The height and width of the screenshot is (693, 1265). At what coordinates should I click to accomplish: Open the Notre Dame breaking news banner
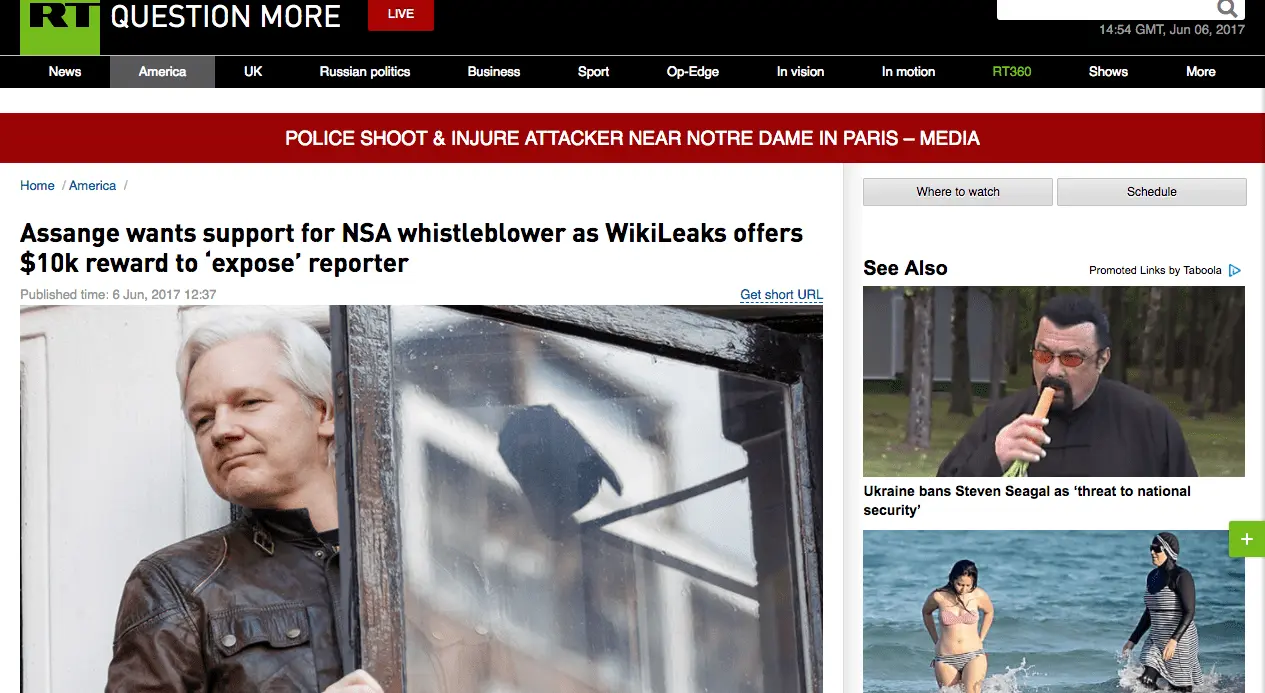632,138
